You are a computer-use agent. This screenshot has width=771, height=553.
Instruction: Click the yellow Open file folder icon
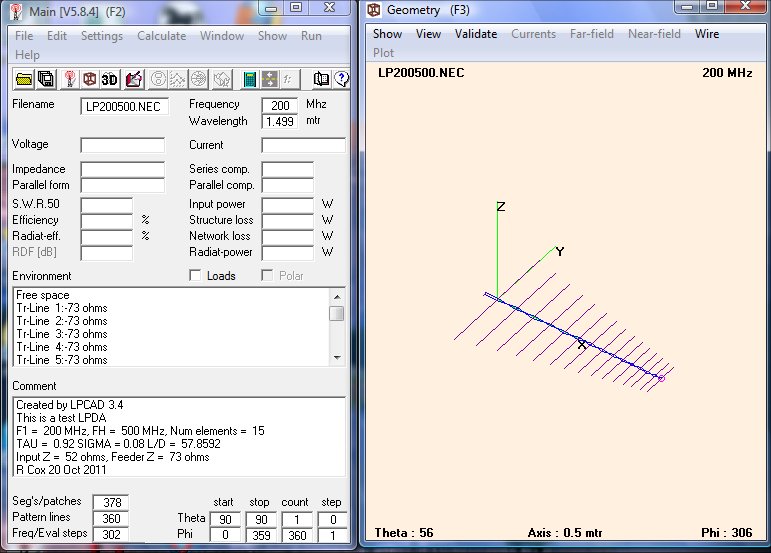tap(23, 79)
